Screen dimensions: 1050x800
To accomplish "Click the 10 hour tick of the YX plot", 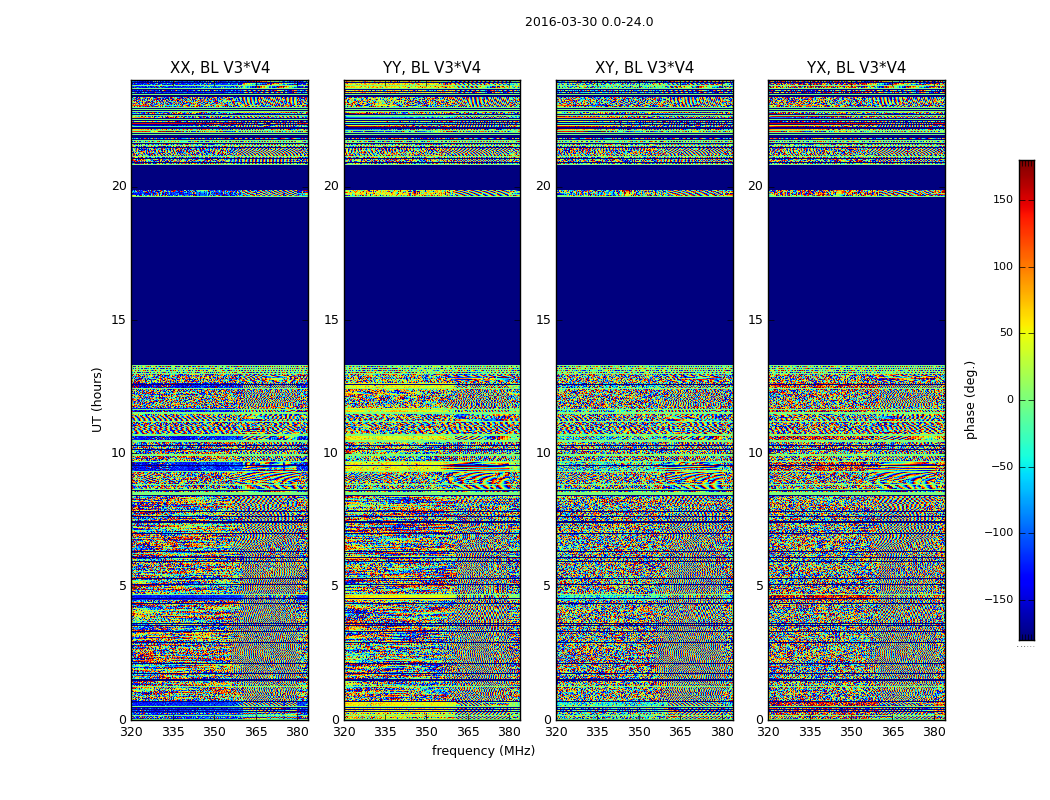I will tap(755, 453).
